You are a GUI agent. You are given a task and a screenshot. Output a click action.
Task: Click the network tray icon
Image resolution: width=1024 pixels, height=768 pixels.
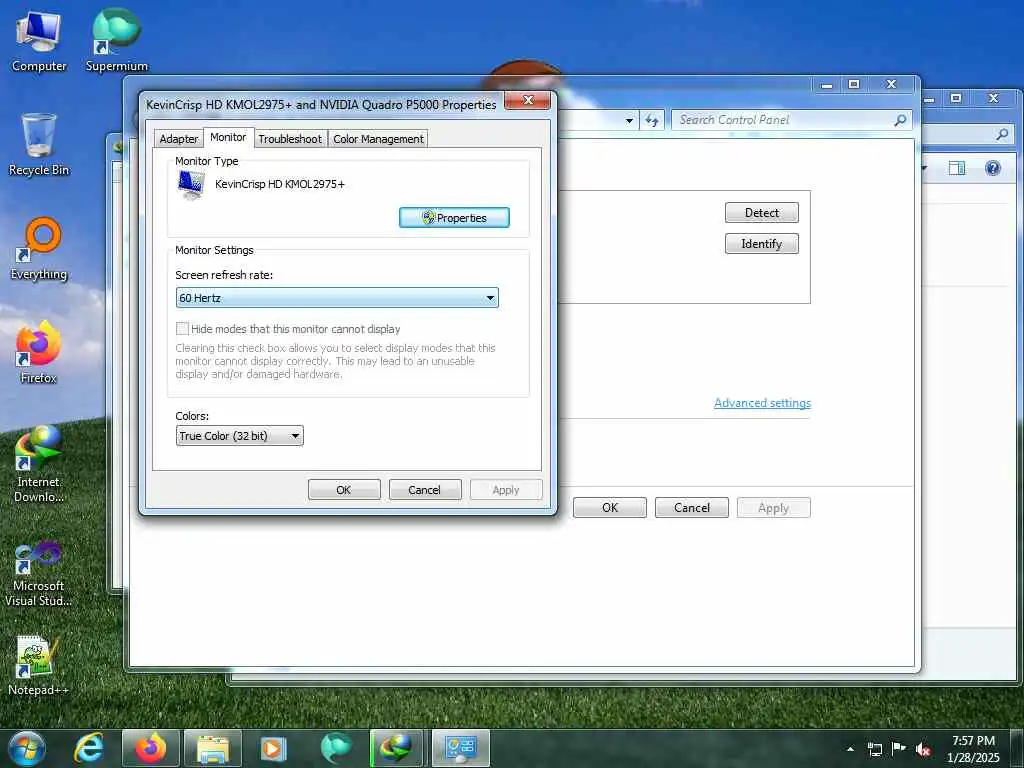click(x=874, y=749)
